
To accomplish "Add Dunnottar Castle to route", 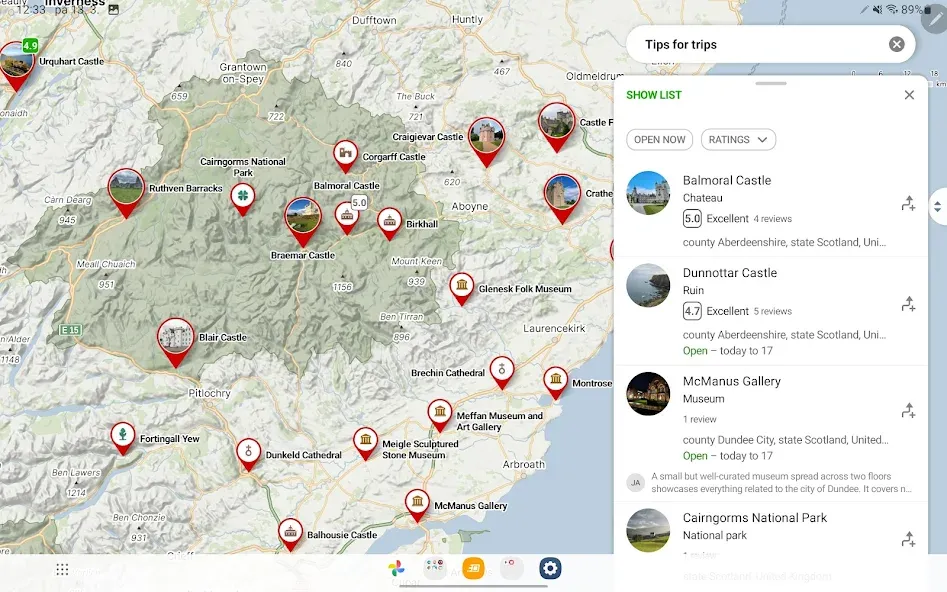I will point(908,304).
